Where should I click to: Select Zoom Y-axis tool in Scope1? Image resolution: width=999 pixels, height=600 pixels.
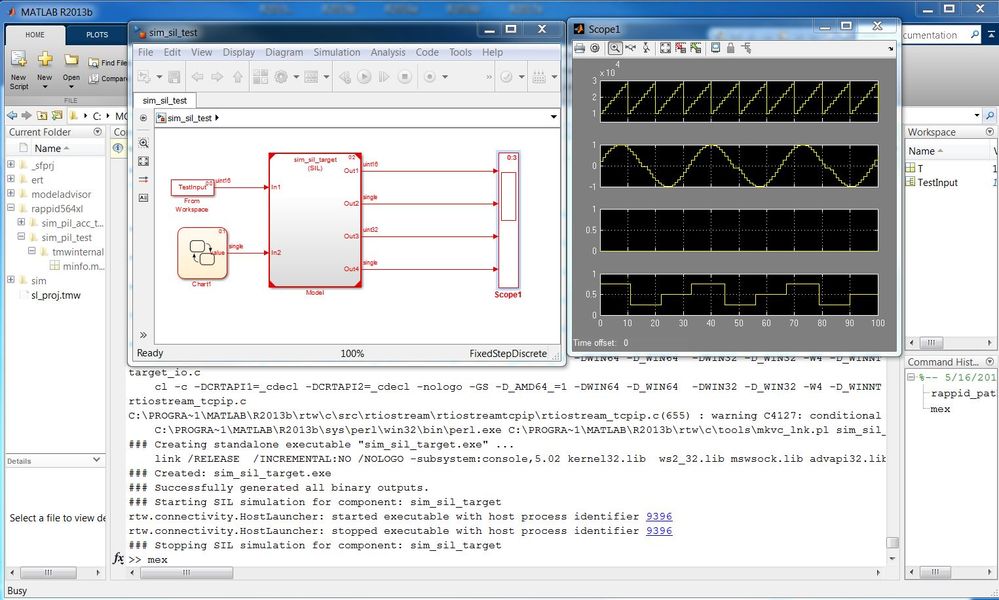click(x=646, y=48)
